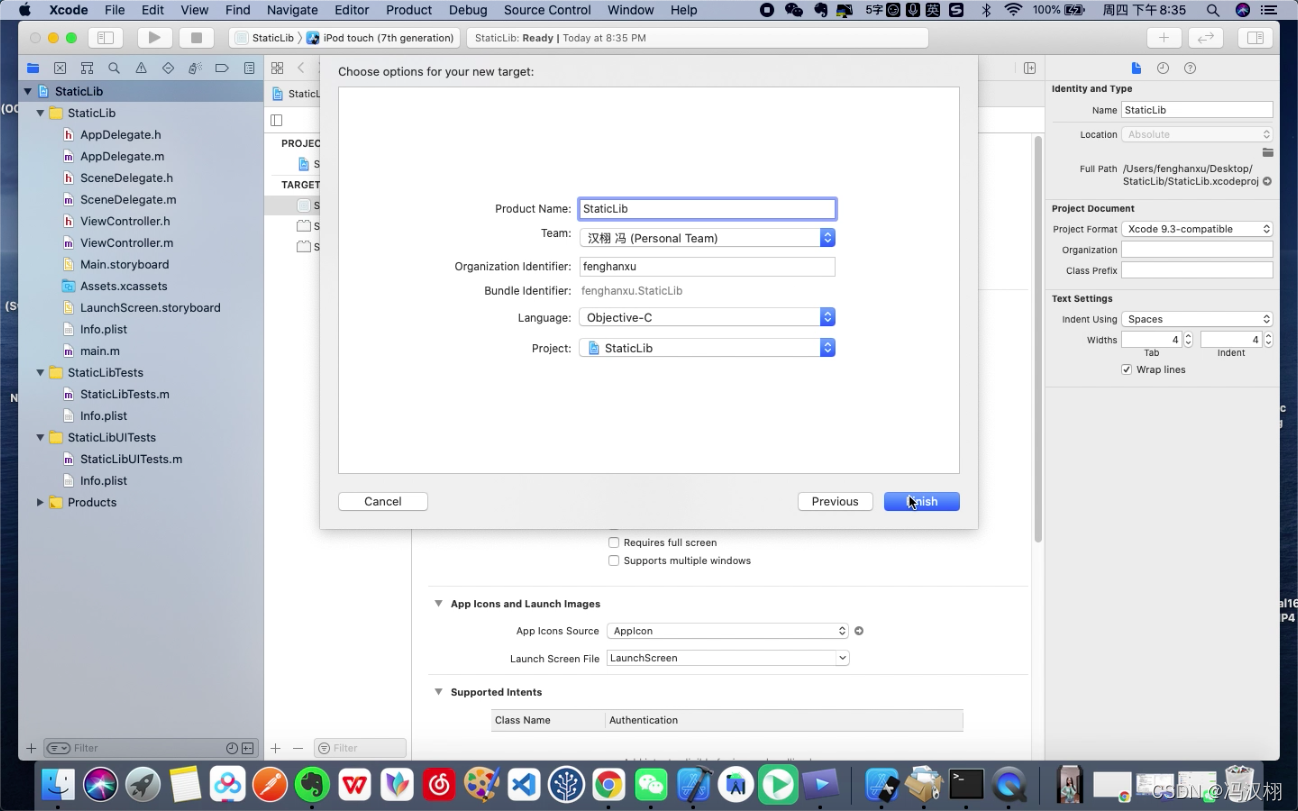Open the Report navigator icon

(x=249, y=68)
